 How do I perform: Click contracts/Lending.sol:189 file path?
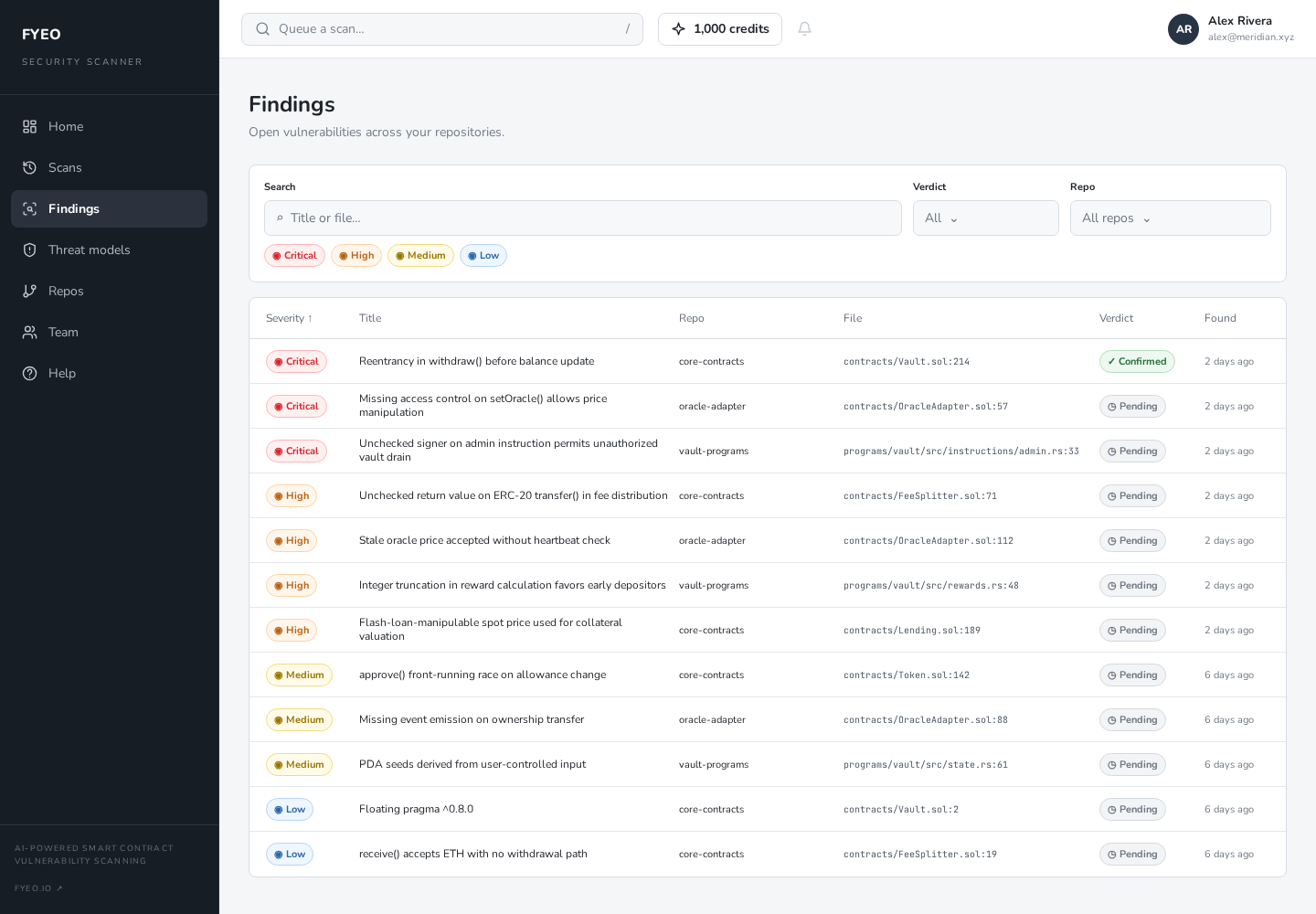click(x=912, y=630)
